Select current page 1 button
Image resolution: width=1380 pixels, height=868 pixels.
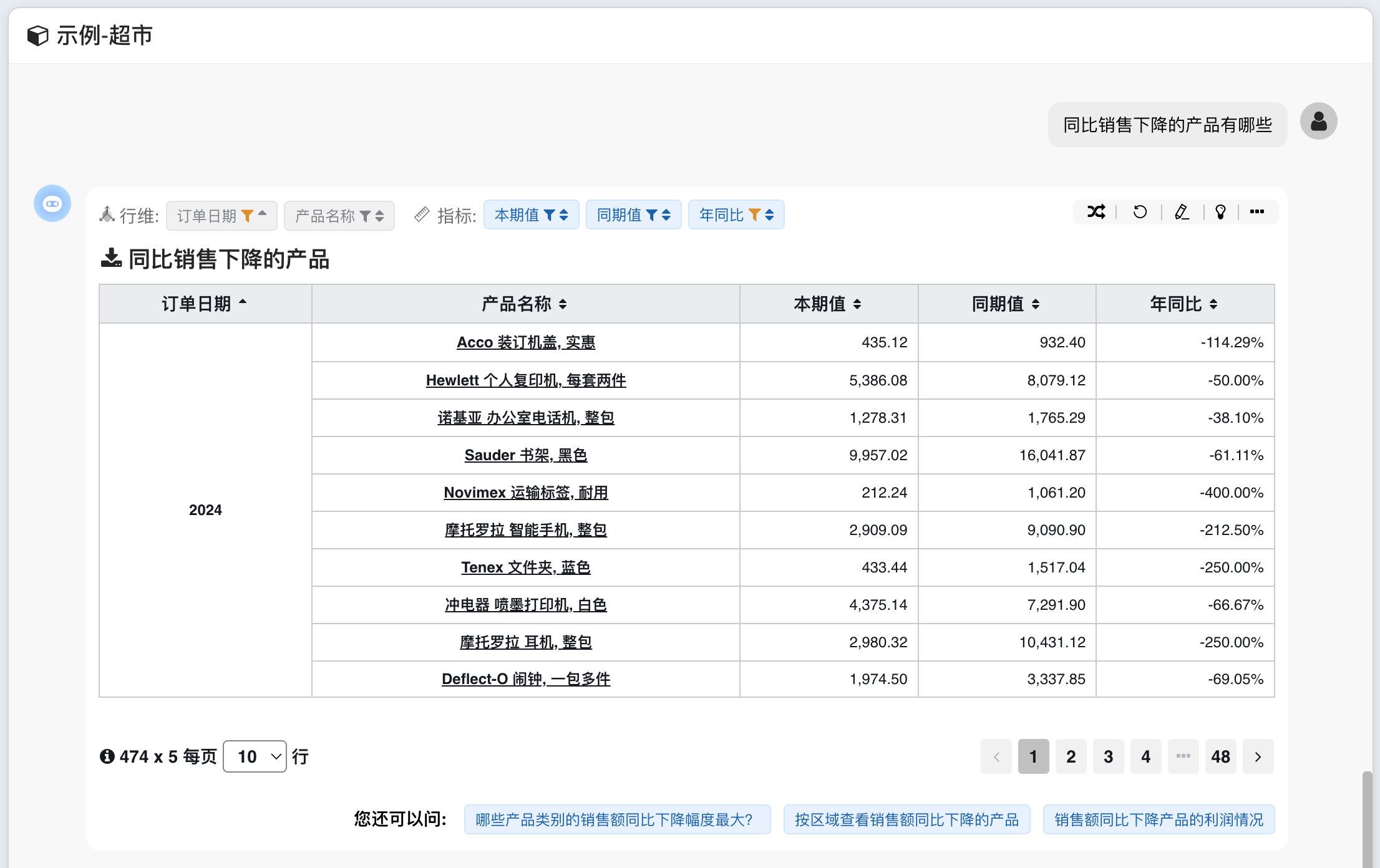[x=1033, y=756]
